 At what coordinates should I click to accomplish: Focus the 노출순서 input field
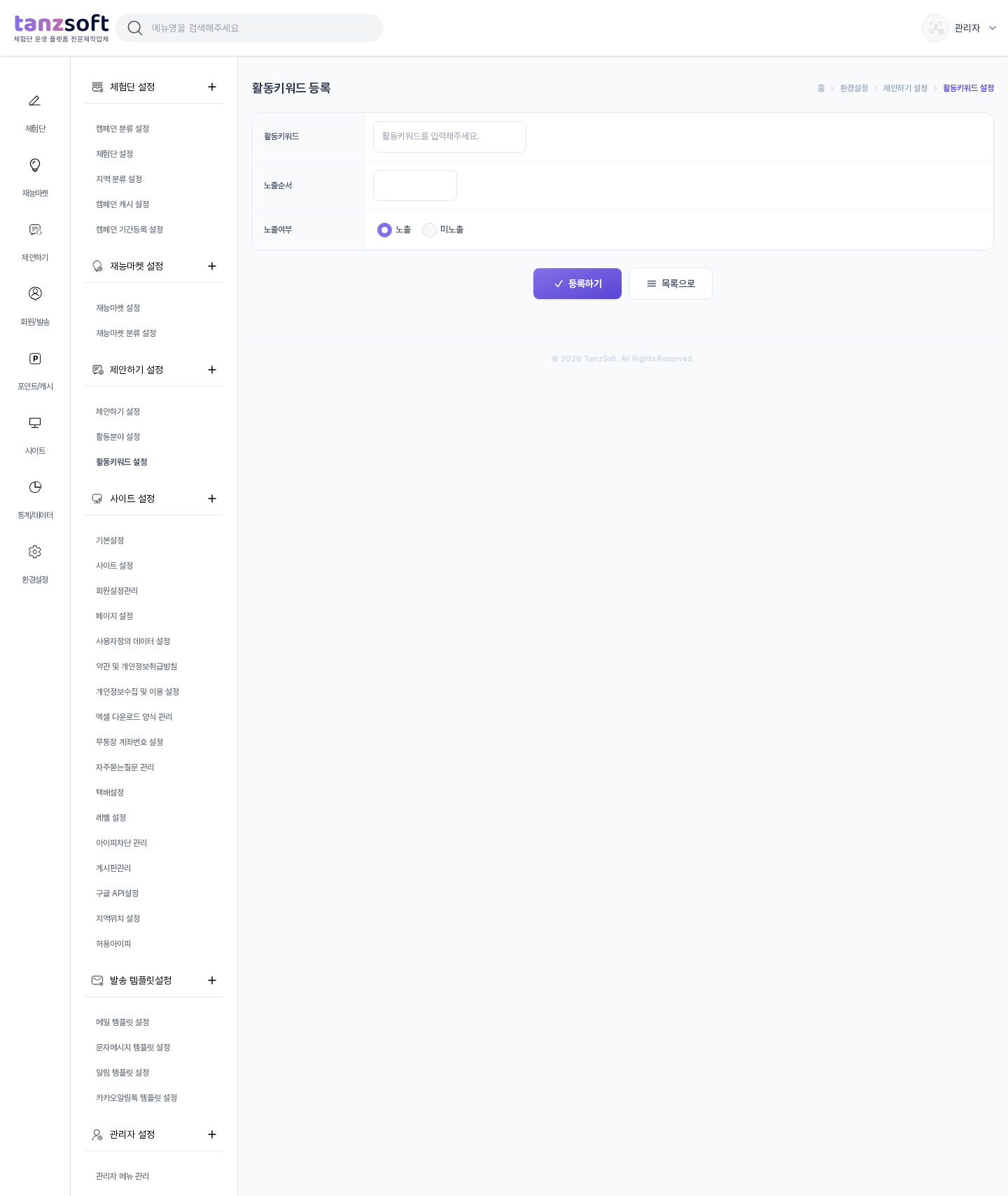(415, 186)
